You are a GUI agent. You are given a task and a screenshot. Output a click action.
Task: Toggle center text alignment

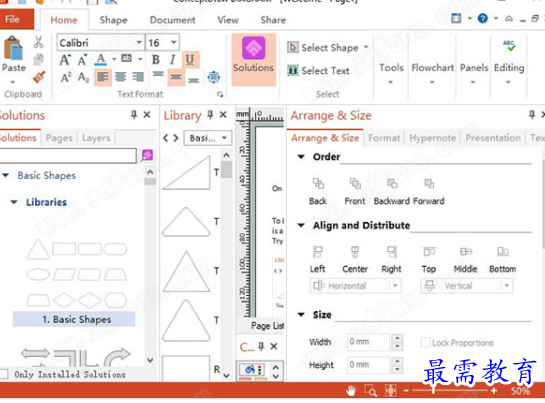120,77
